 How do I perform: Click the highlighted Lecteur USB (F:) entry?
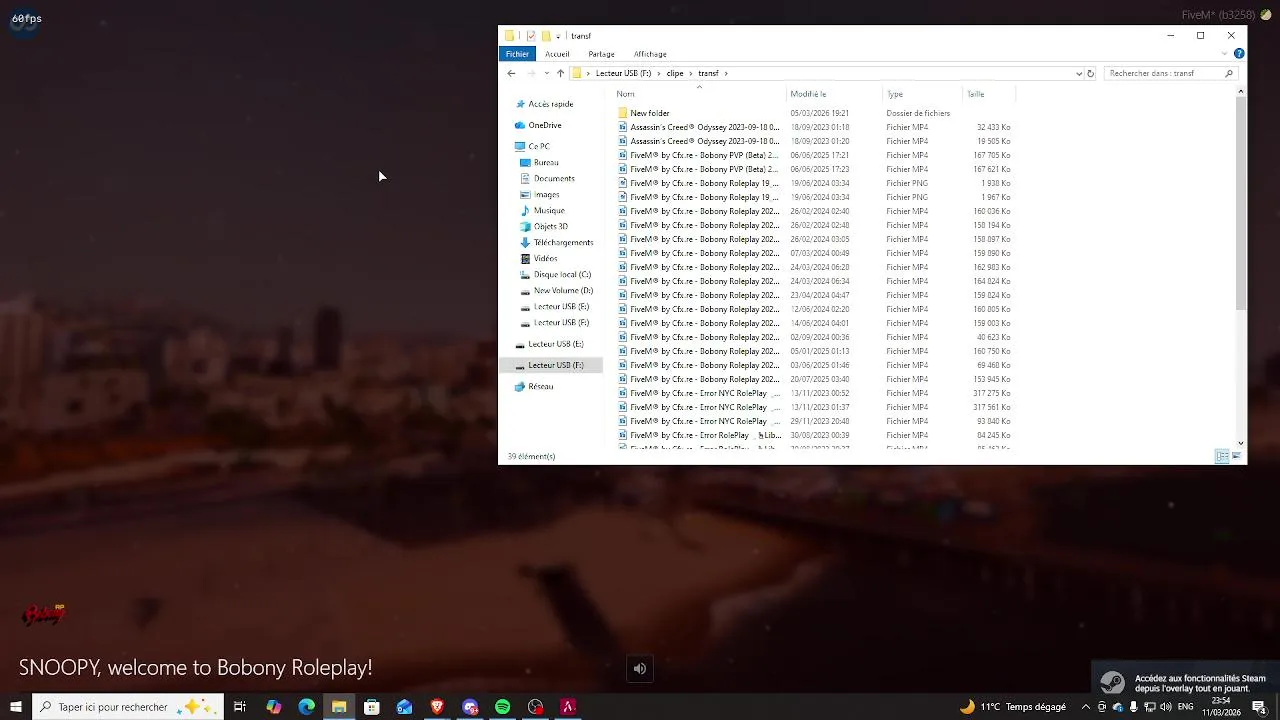(x=550, y=365)
